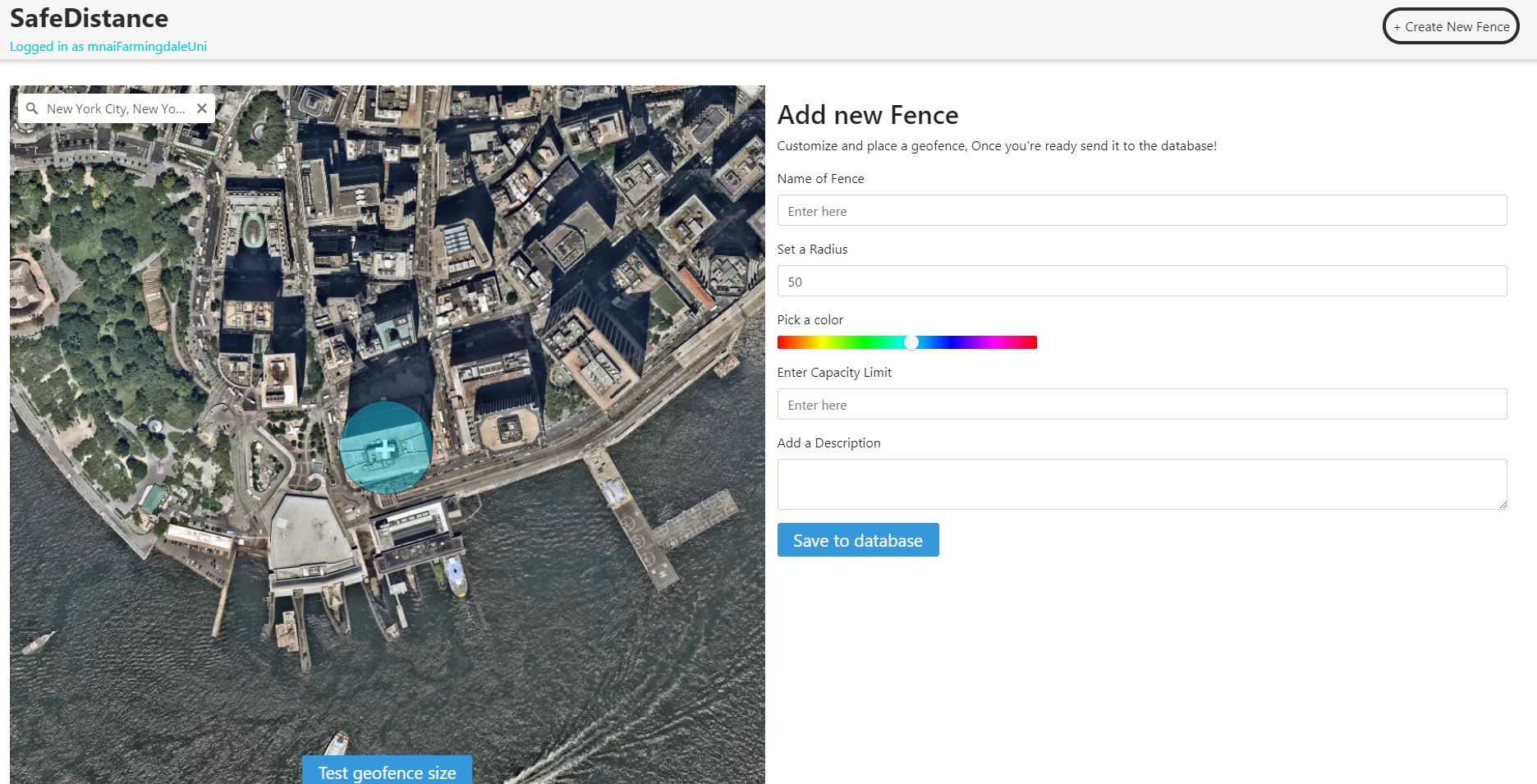Click the + Create New Fence button
The height and width of the screenshot is (784, 1537).
coord(1451,26)
